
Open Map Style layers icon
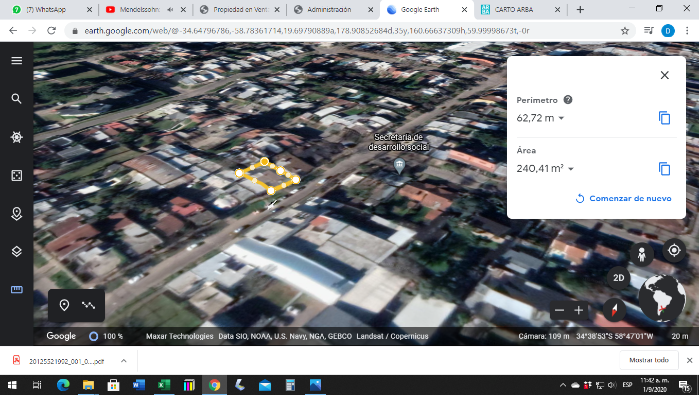(x=16, y=251)
